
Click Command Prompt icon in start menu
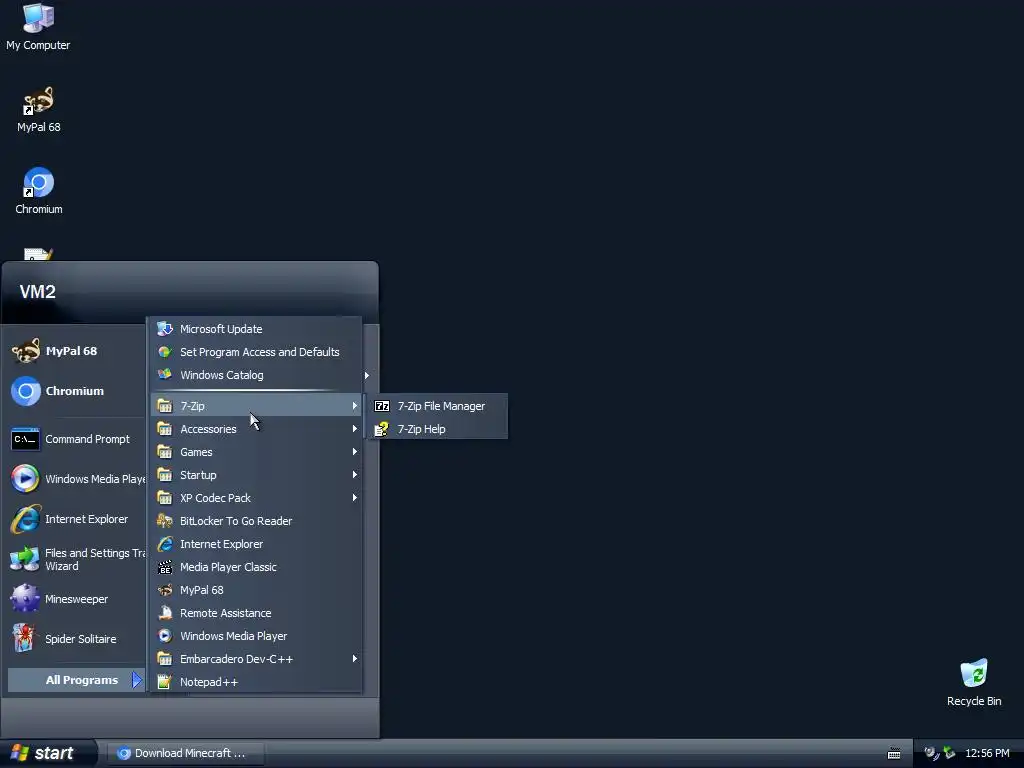(x=25, y=439)
